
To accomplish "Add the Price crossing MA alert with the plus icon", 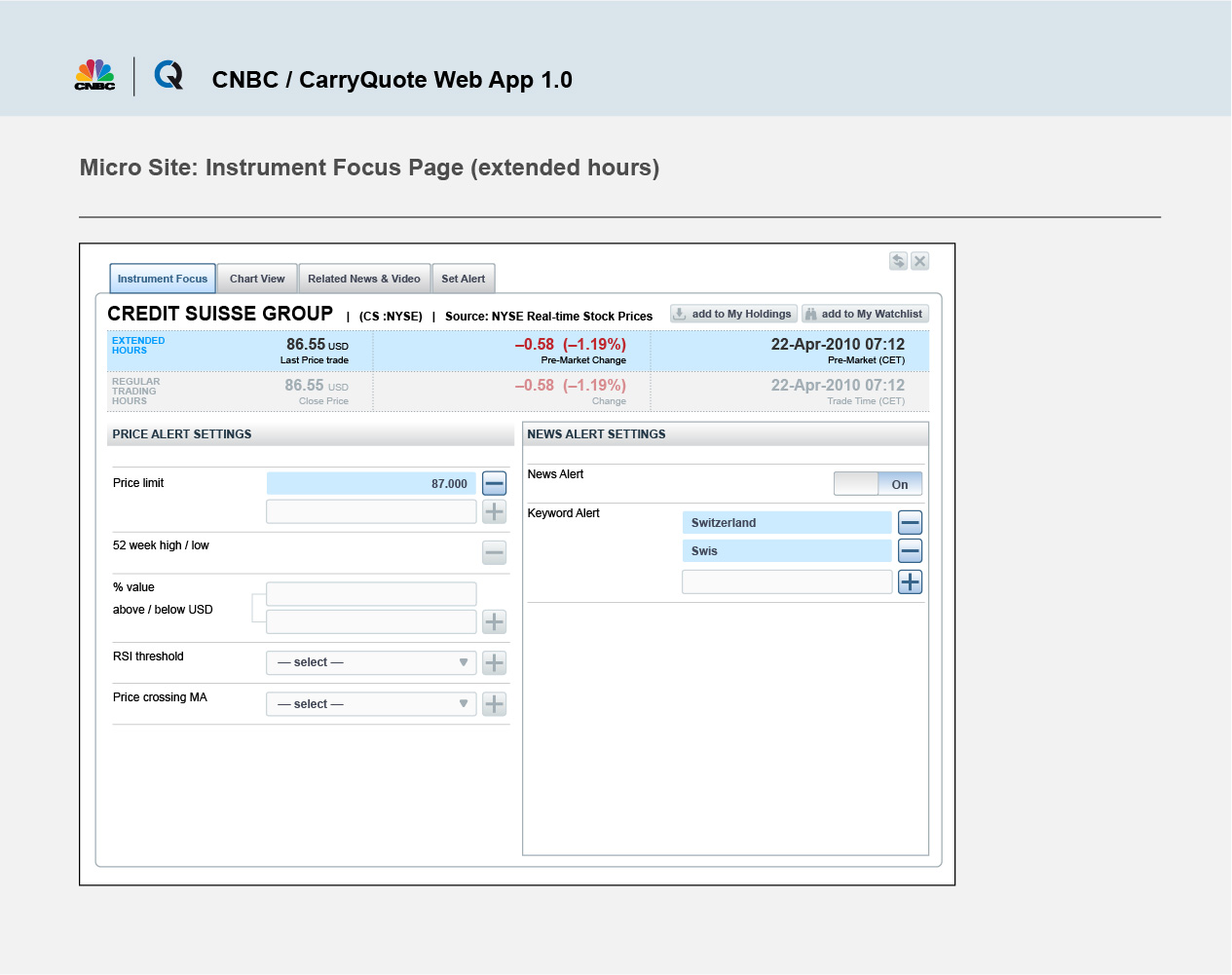I will (x=494, y=704).
